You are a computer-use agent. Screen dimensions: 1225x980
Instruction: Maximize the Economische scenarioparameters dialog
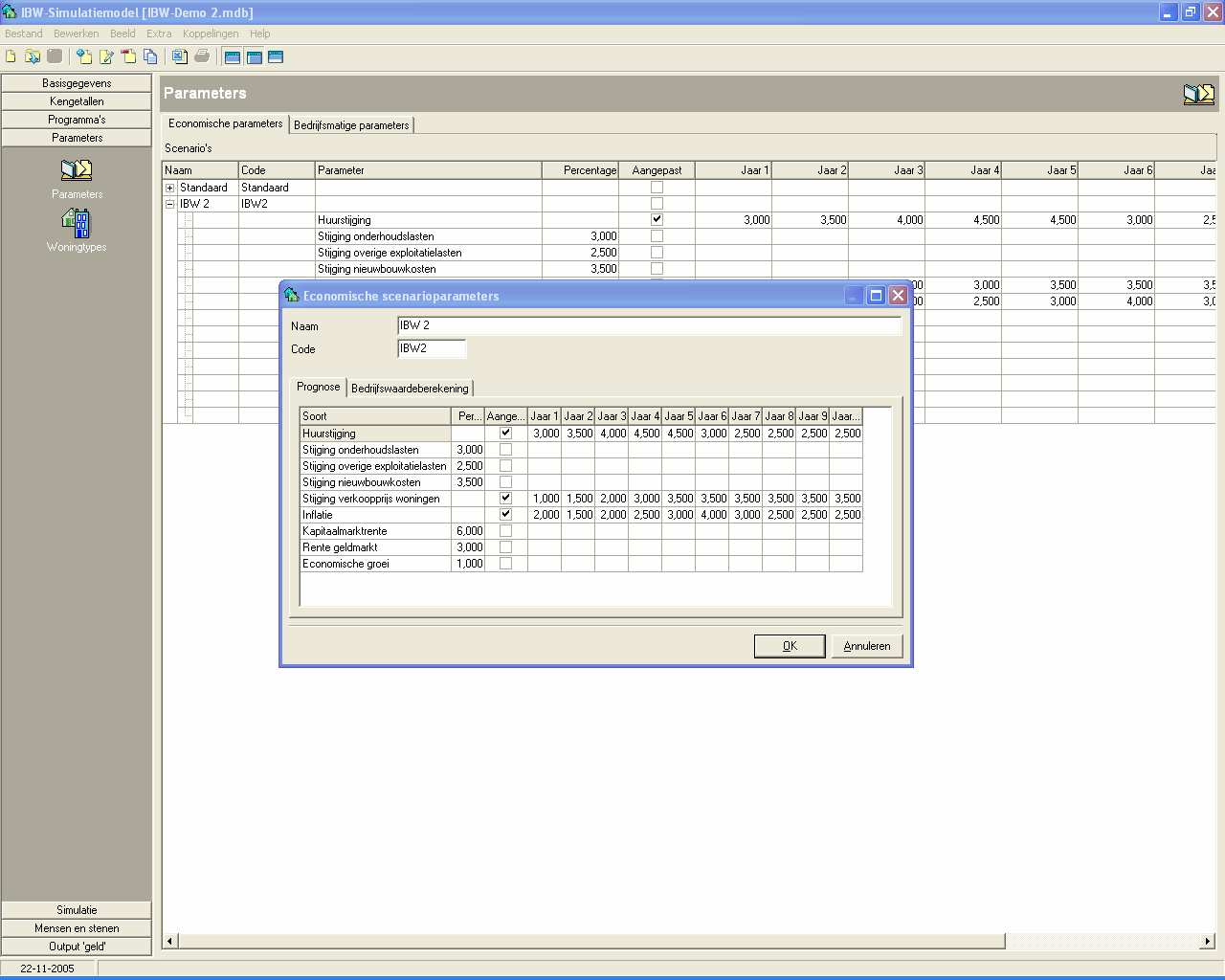876,295
